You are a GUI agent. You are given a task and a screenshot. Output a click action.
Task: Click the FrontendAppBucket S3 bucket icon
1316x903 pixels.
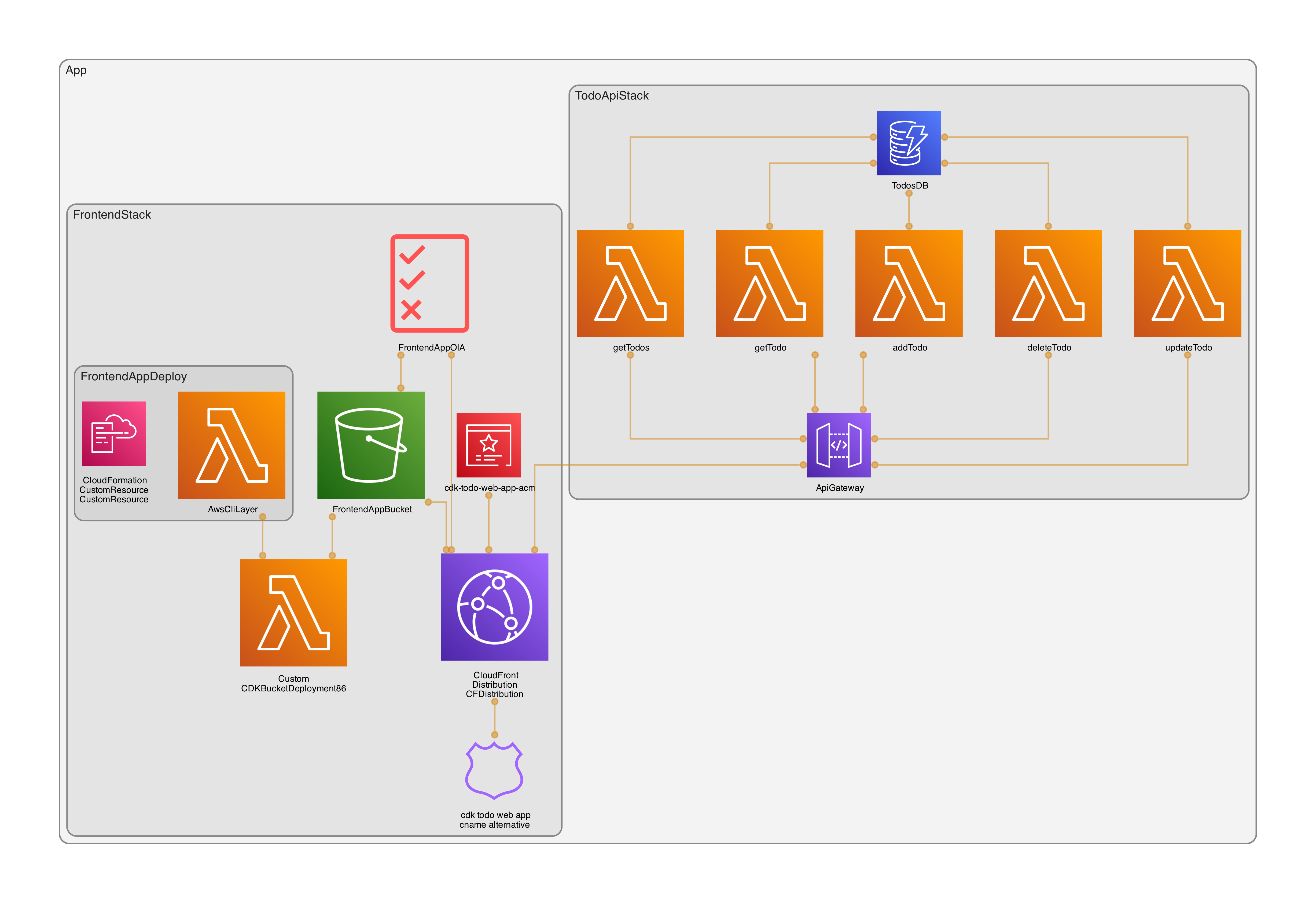370,445
